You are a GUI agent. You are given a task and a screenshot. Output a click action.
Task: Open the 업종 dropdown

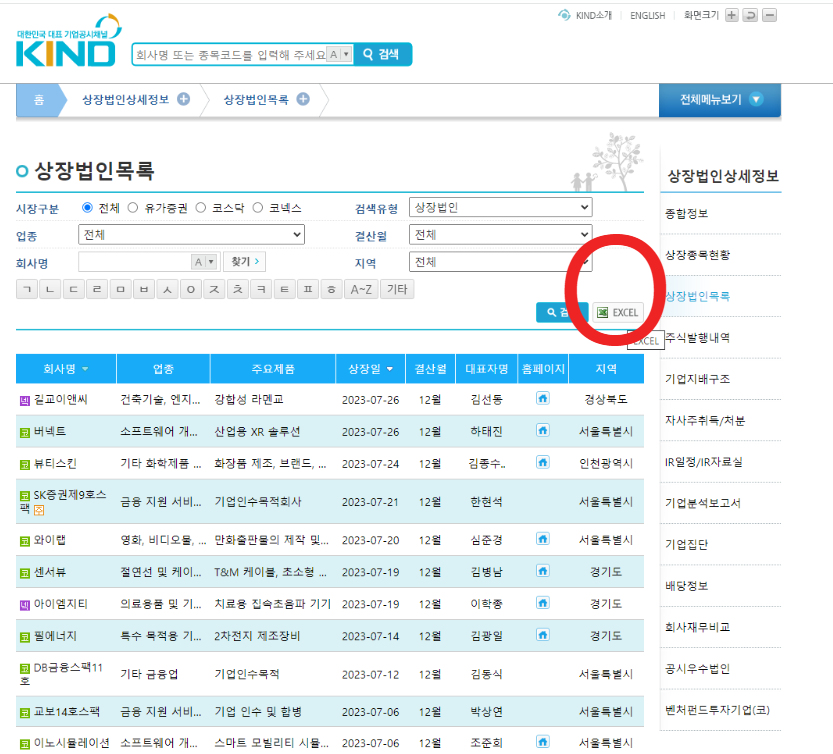[191, 234]
